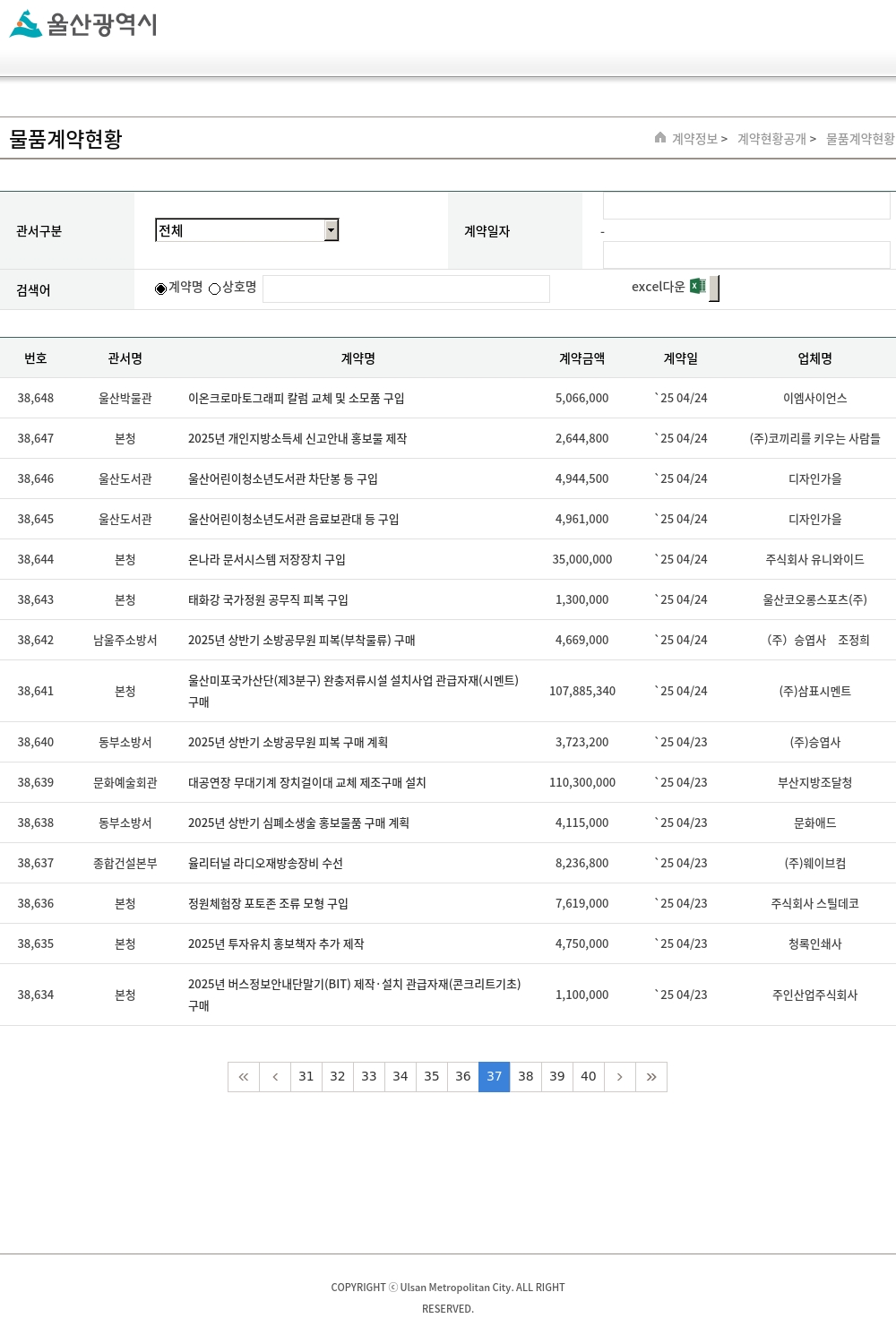Go to next page group arrow
This screenshot has width=896, height=1344.
620,1077
